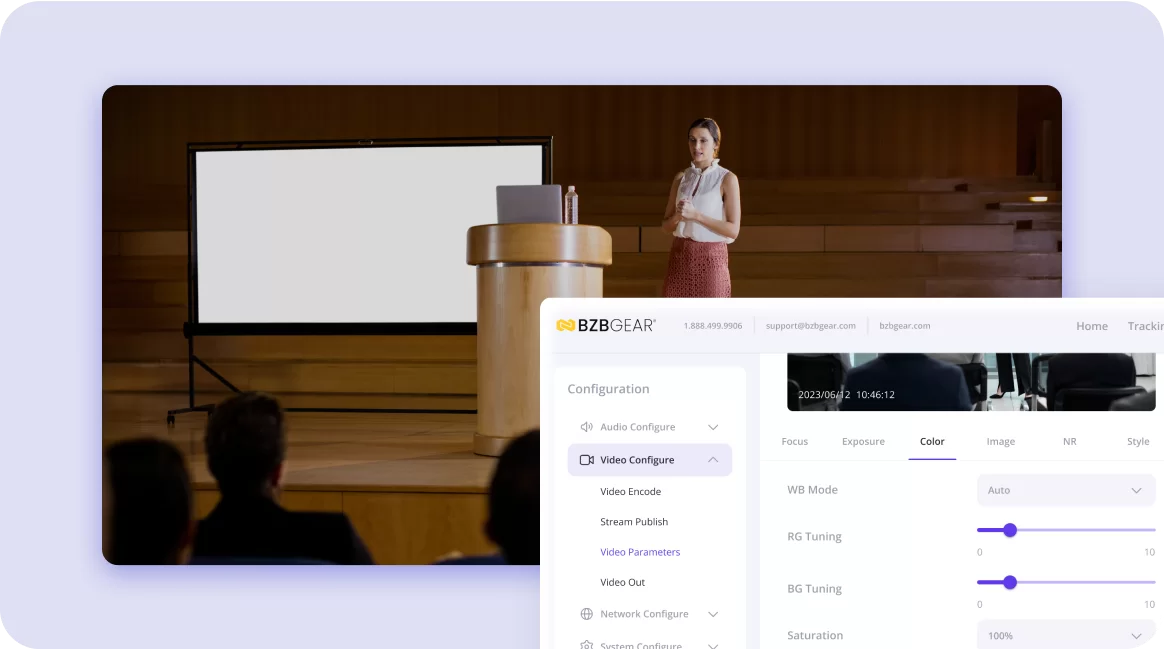Click the BZBGEAR logo

606,325
